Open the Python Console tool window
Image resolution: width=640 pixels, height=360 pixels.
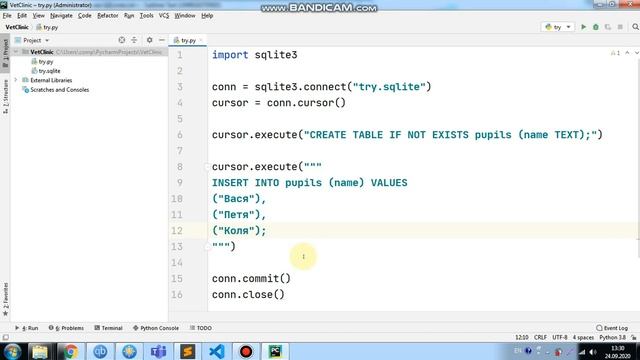pyautogui.click(x=156, y=328)
